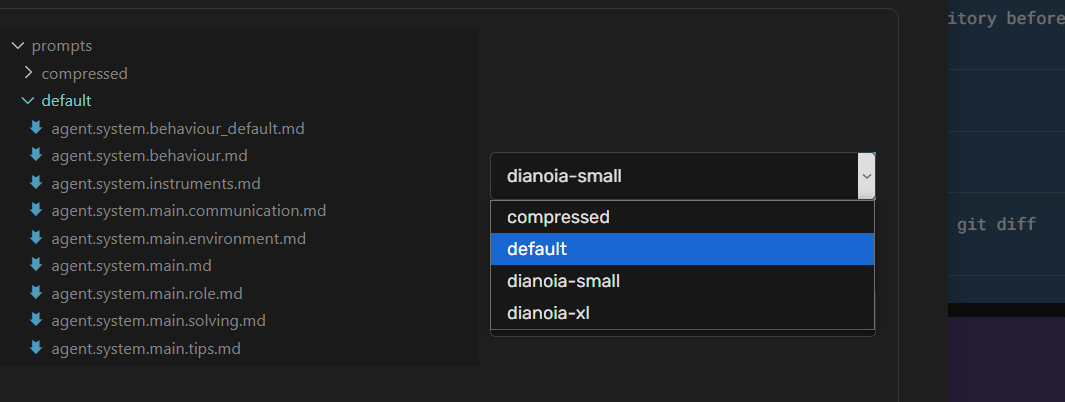This screenshot has height=402, width=1065.
Task: Click markdown icon beside agent.system.main.communication.md
Action: coord(36,211)
